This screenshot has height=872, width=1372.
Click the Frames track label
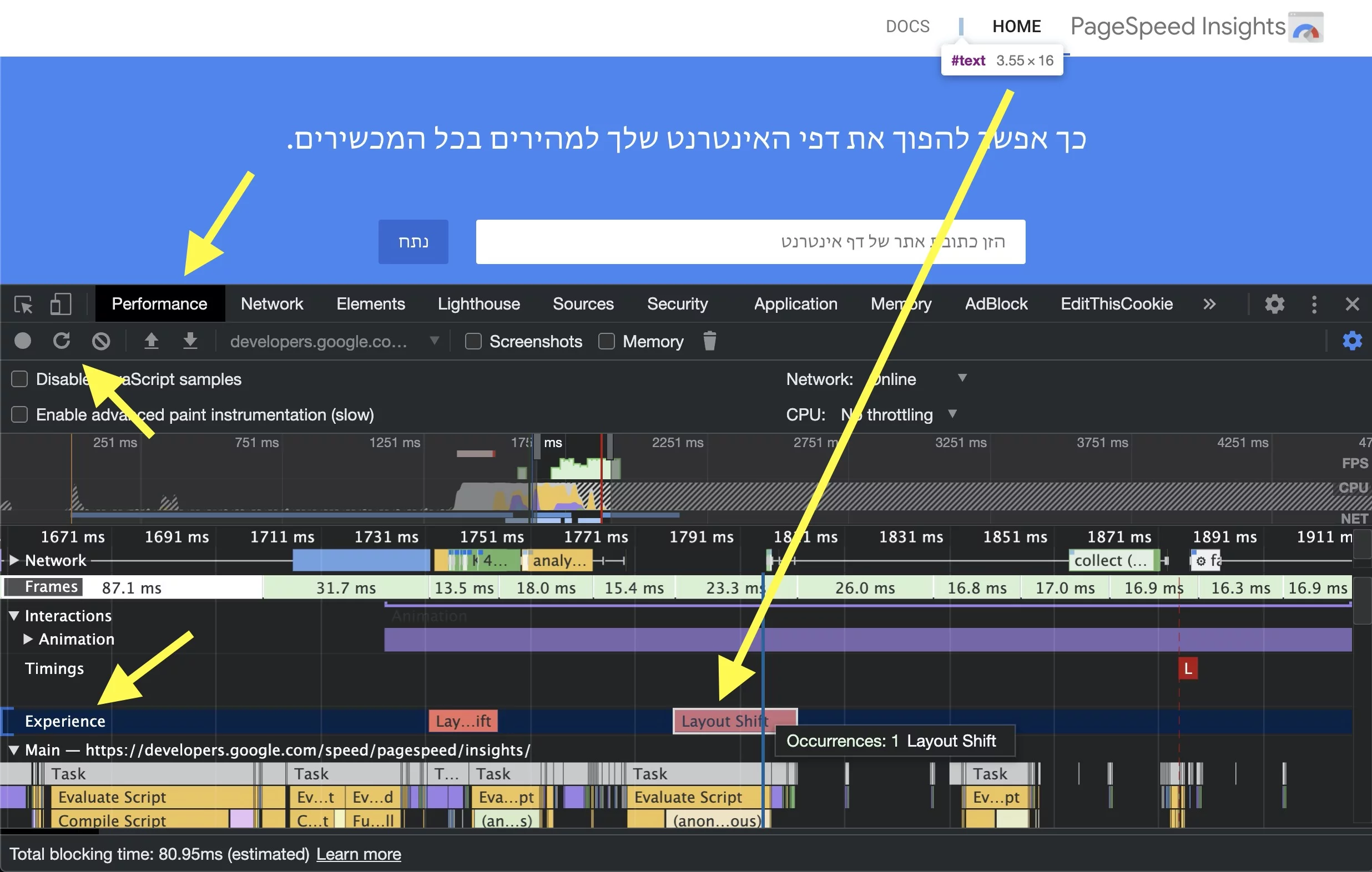tap(44, 587)
